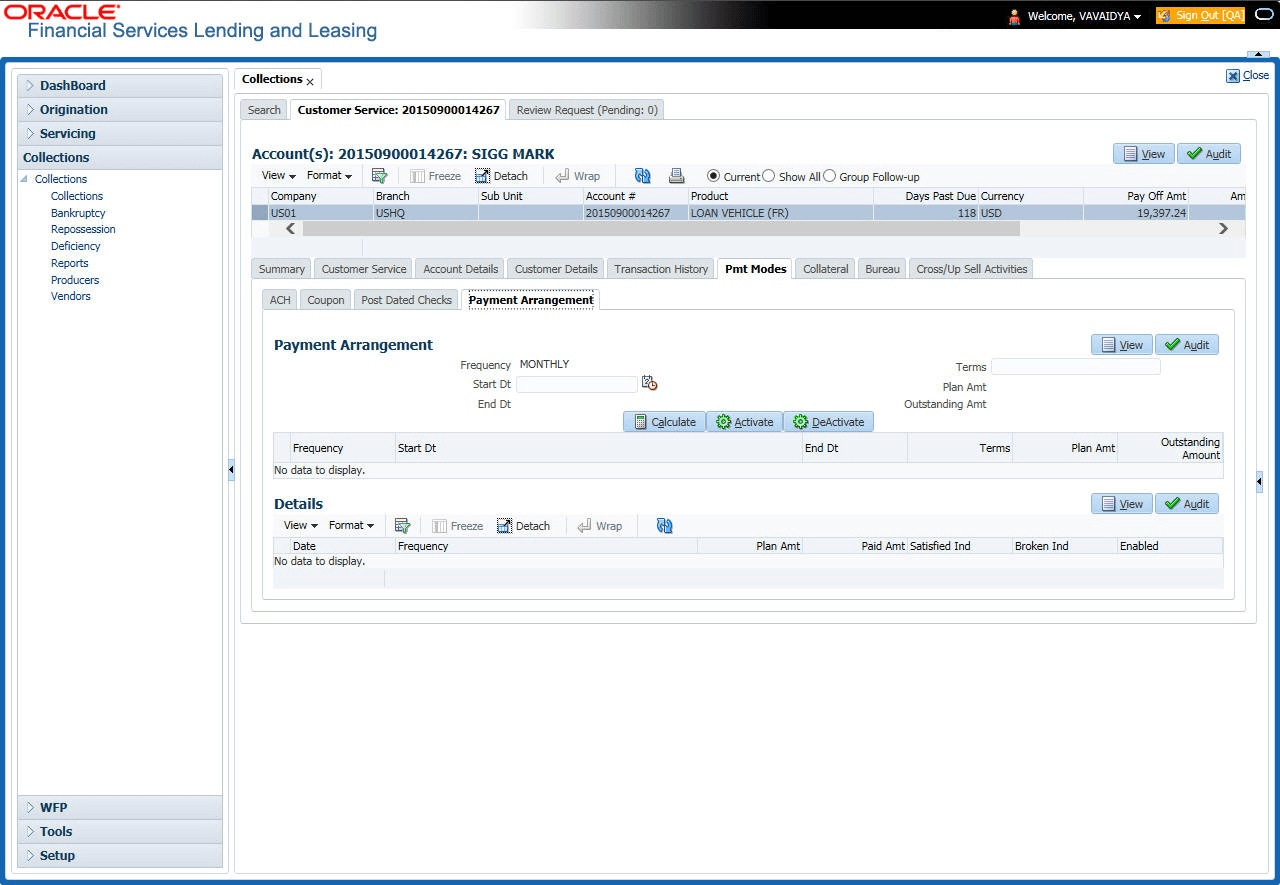Image resolution: width=1280 pixels, height=885 pixels.
Task: Click Query by Example icon in Details toolbar
Action: (402, 526)
